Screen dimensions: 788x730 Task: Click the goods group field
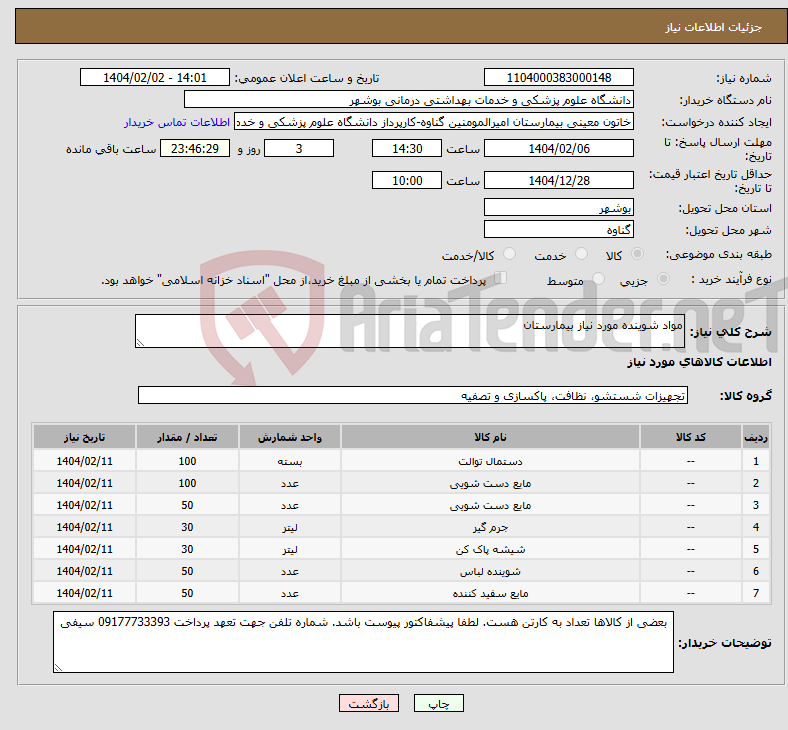(x=413, y=395)
